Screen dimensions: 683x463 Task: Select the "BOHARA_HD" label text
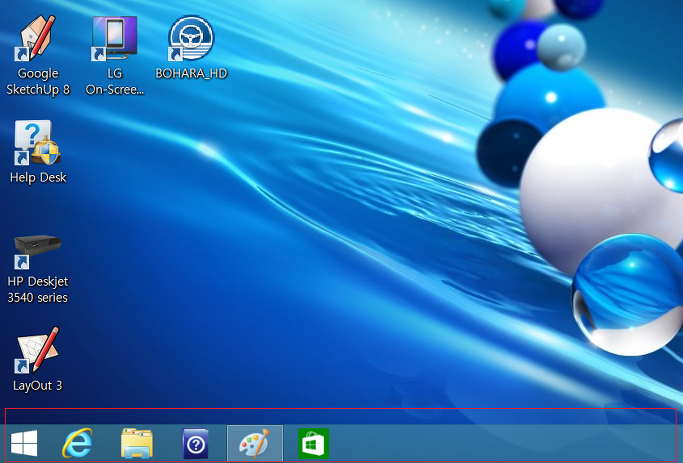pyautogui.click(x=191, y=73)
